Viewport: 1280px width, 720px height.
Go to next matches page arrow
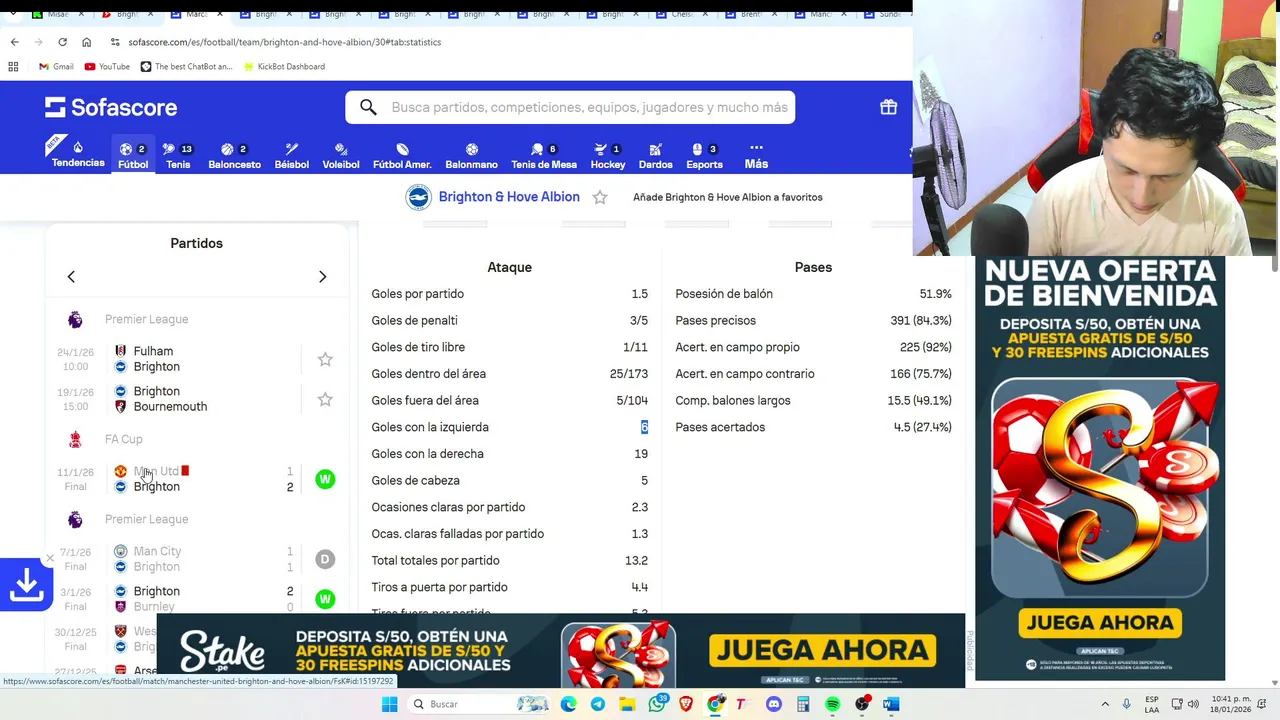(322, 276)
